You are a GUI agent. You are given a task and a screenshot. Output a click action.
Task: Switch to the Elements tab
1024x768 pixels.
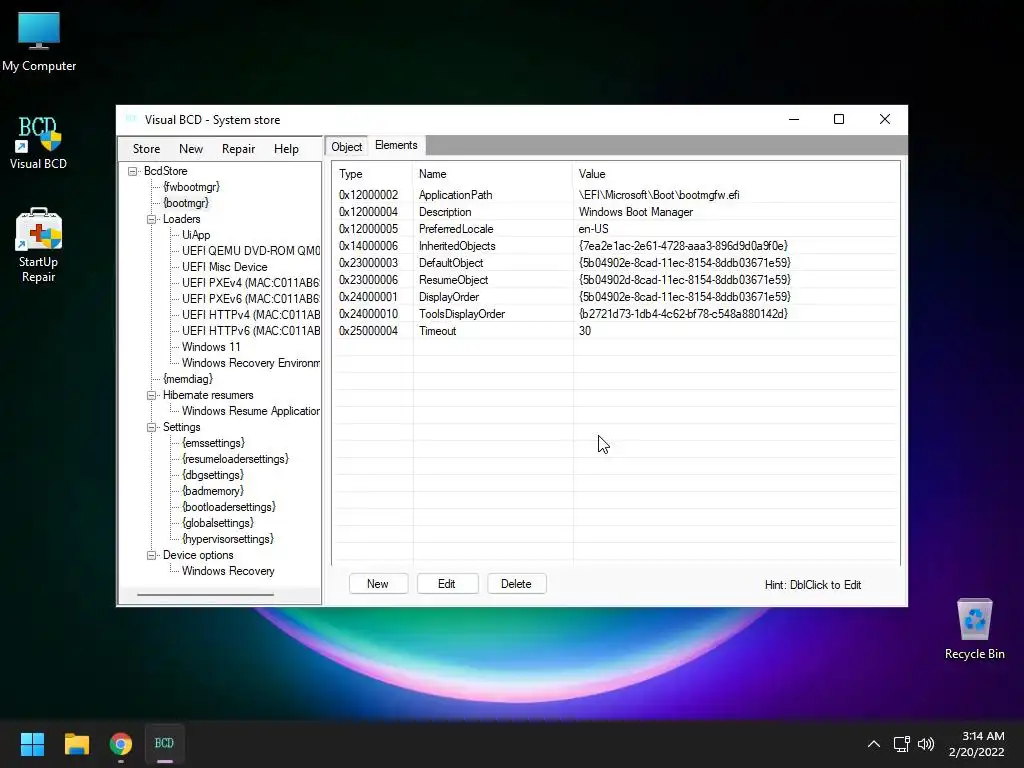[396, 145]
